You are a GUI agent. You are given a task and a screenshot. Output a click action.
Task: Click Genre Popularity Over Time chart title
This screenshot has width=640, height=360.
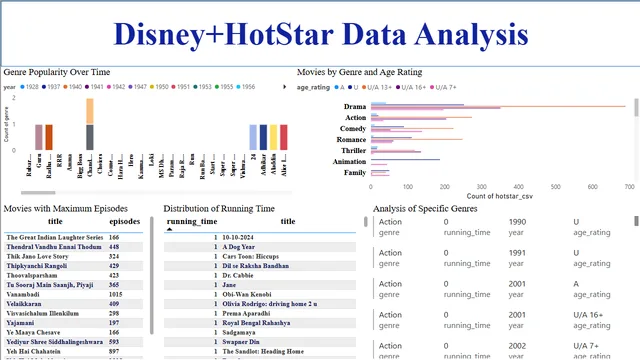[57, 72]
